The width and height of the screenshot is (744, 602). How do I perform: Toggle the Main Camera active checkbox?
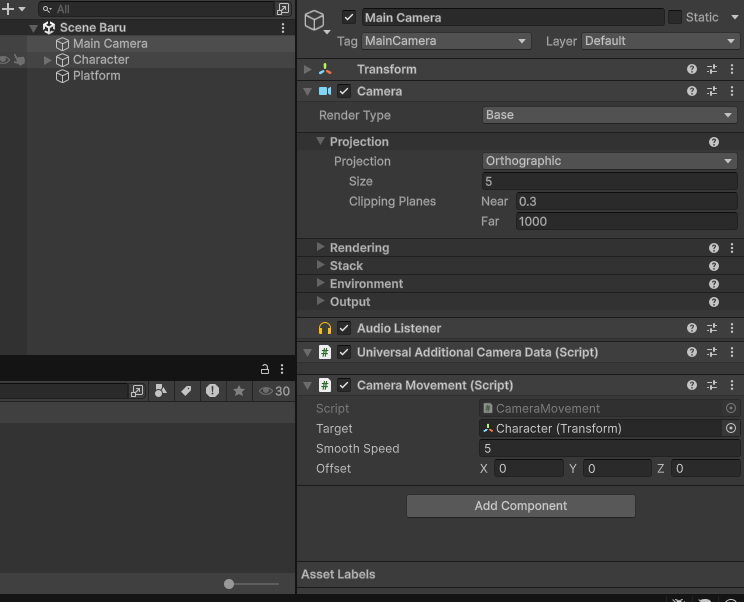pos(349,18)
